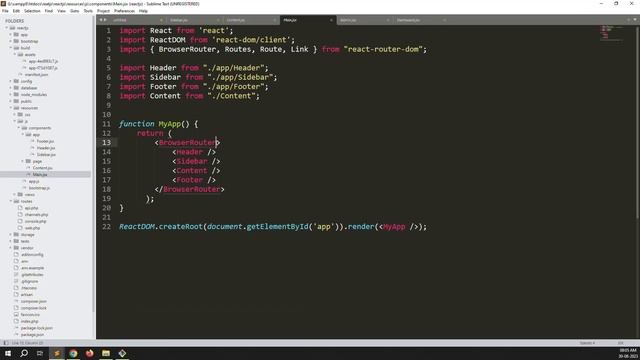Open console.php in routes folder
The height and width of the screenshot is (360, 640).
coord(35,221)
